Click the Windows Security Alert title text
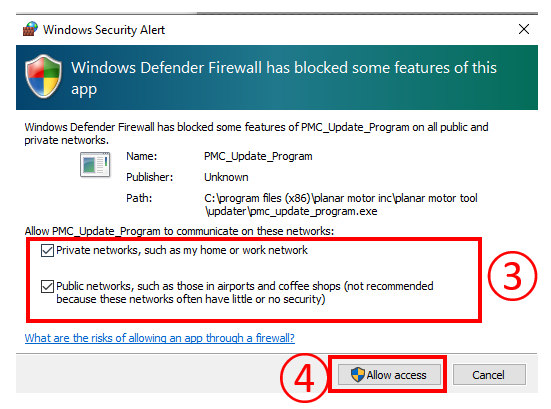Viewport: 551px width, 409px height. tap(104, 30)
